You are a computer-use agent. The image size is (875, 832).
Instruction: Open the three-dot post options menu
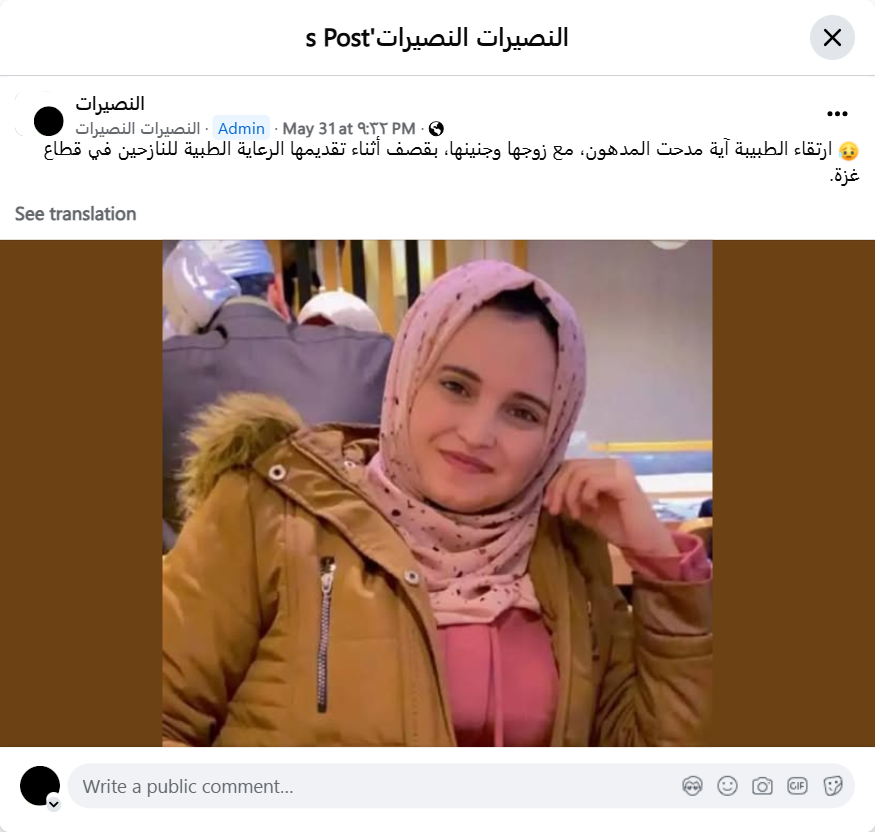tap(837, 114)
